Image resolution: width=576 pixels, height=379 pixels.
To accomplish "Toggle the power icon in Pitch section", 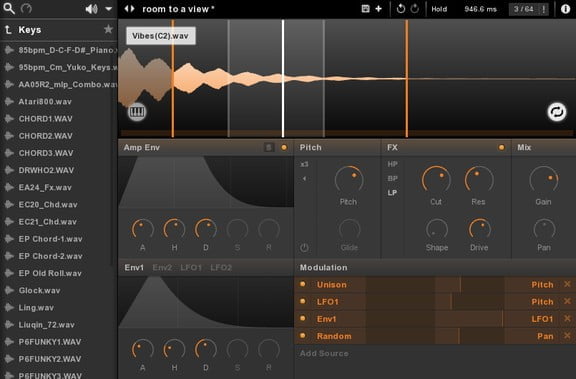I will [304, 248].
